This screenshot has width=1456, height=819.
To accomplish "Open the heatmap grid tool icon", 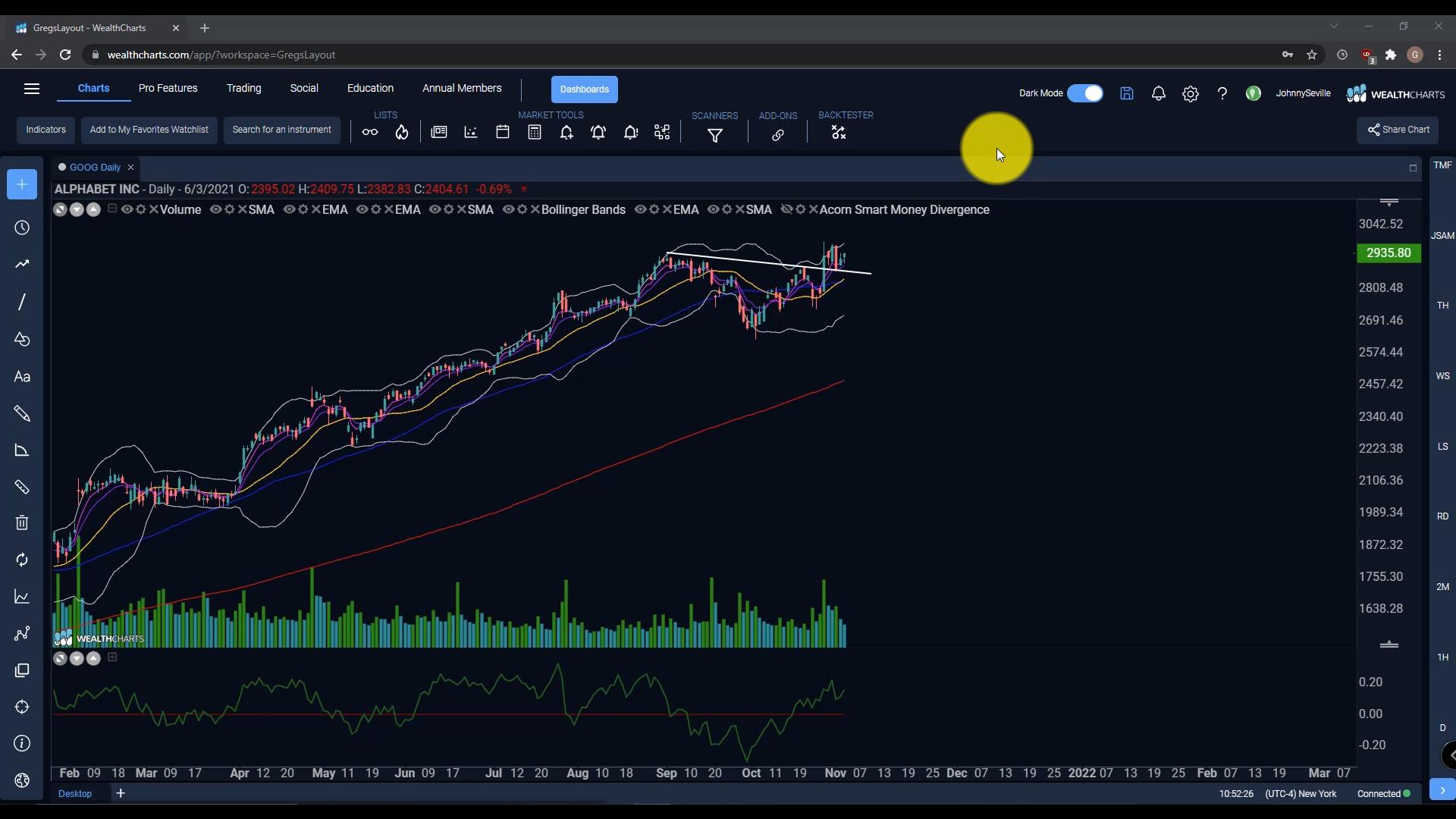I will [662, 132].
